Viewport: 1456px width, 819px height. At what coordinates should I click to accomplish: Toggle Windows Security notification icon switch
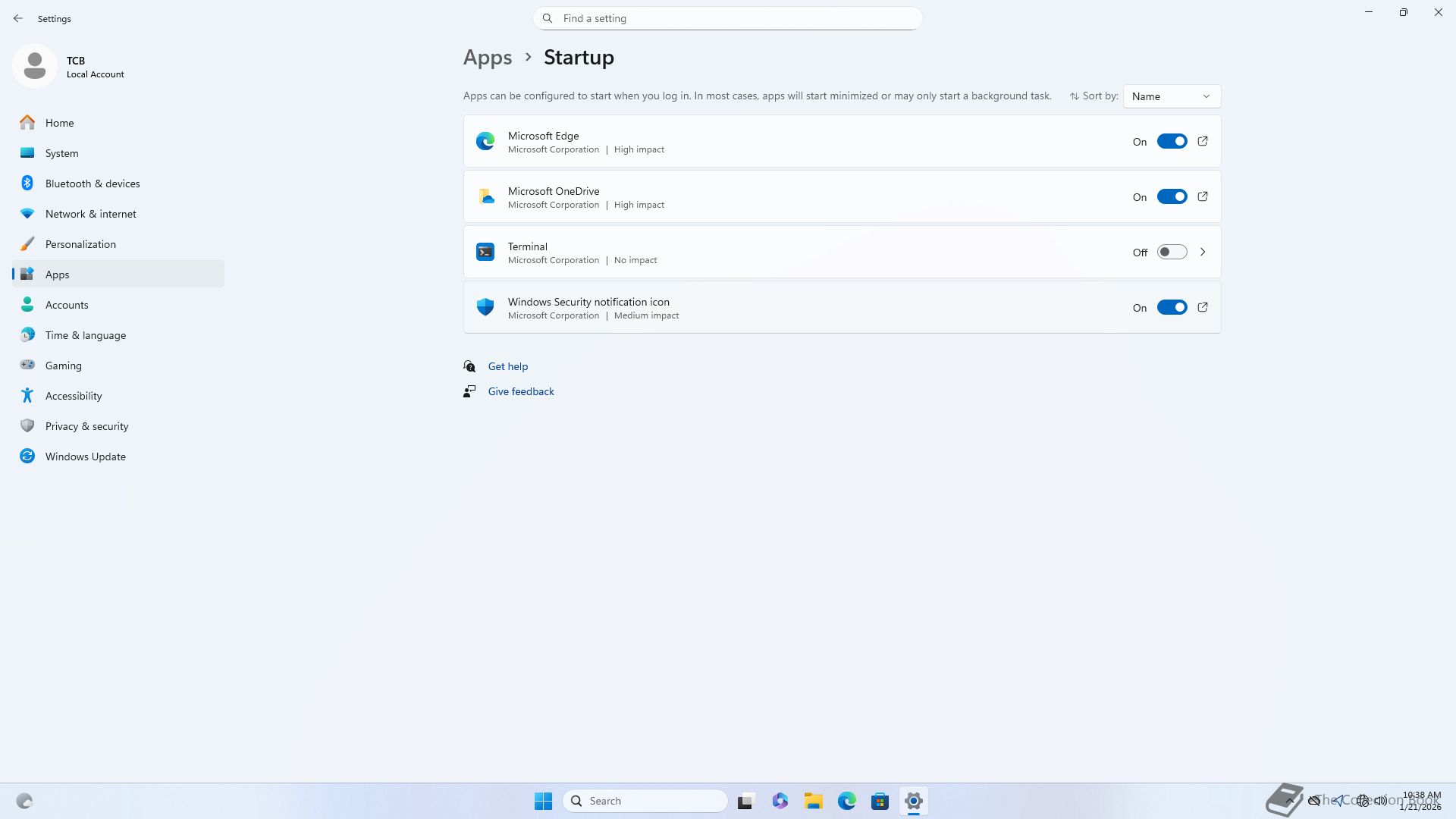click(1172, 307)
